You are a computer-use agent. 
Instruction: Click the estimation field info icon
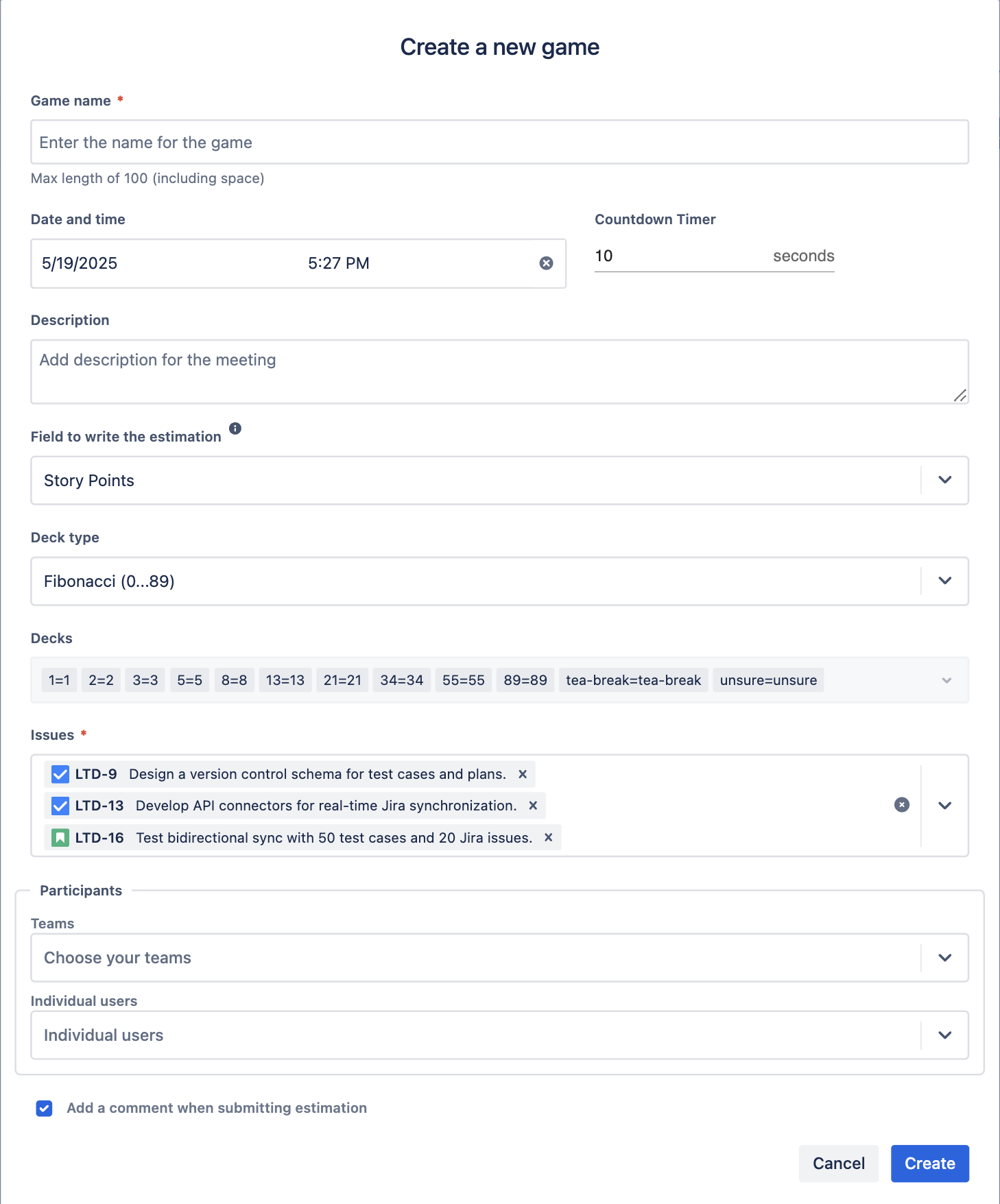tap(235, 429)
